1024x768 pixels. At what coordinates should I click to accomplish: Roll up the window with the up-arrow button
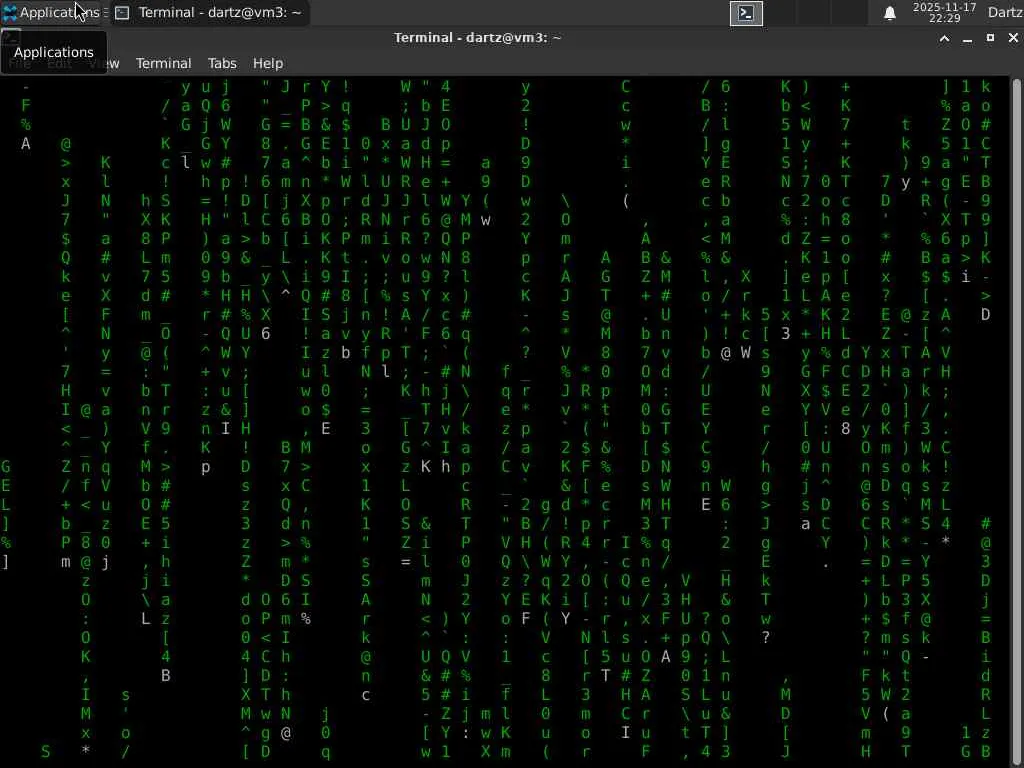(944, 39)
